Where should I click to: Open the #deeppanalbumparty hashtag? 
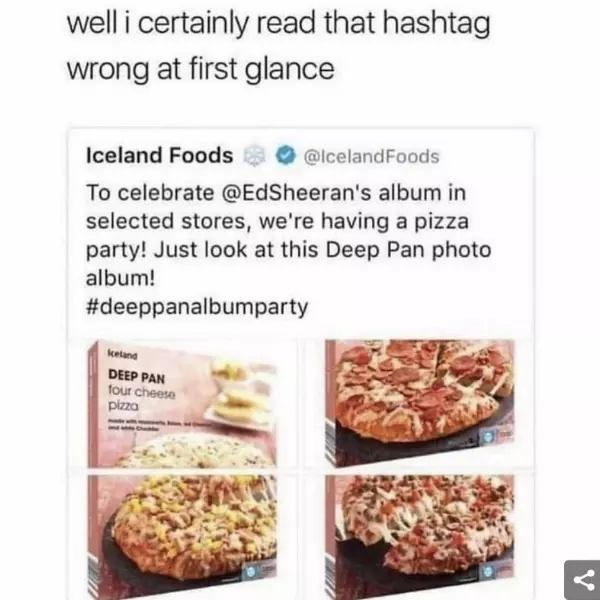tap(197, 307)
